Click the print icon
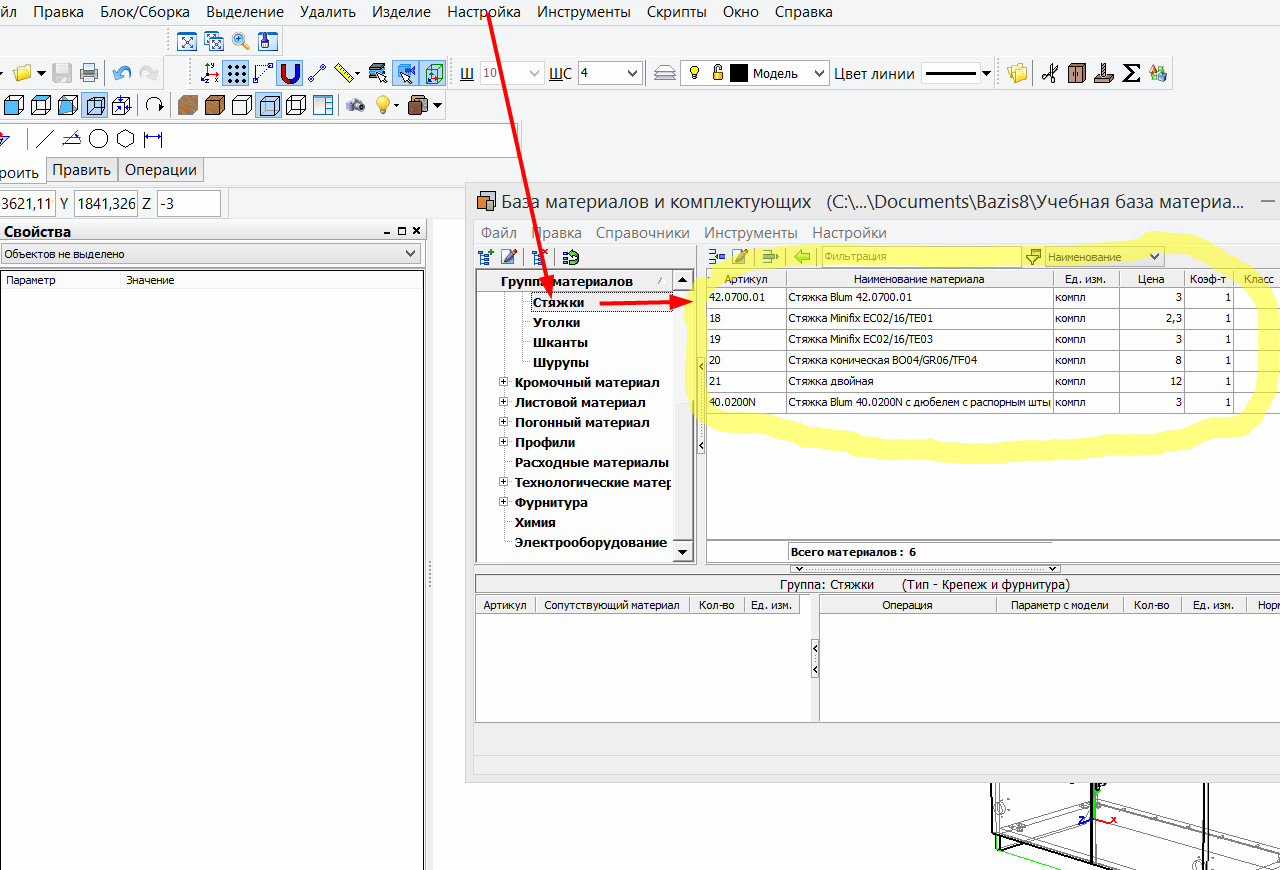 pos(88,73)
